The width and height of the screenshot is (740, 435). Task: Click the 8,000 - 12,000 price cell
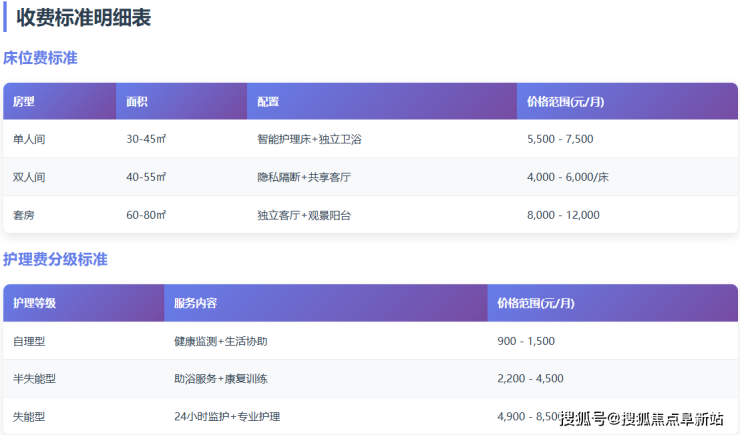click(563, 215)
